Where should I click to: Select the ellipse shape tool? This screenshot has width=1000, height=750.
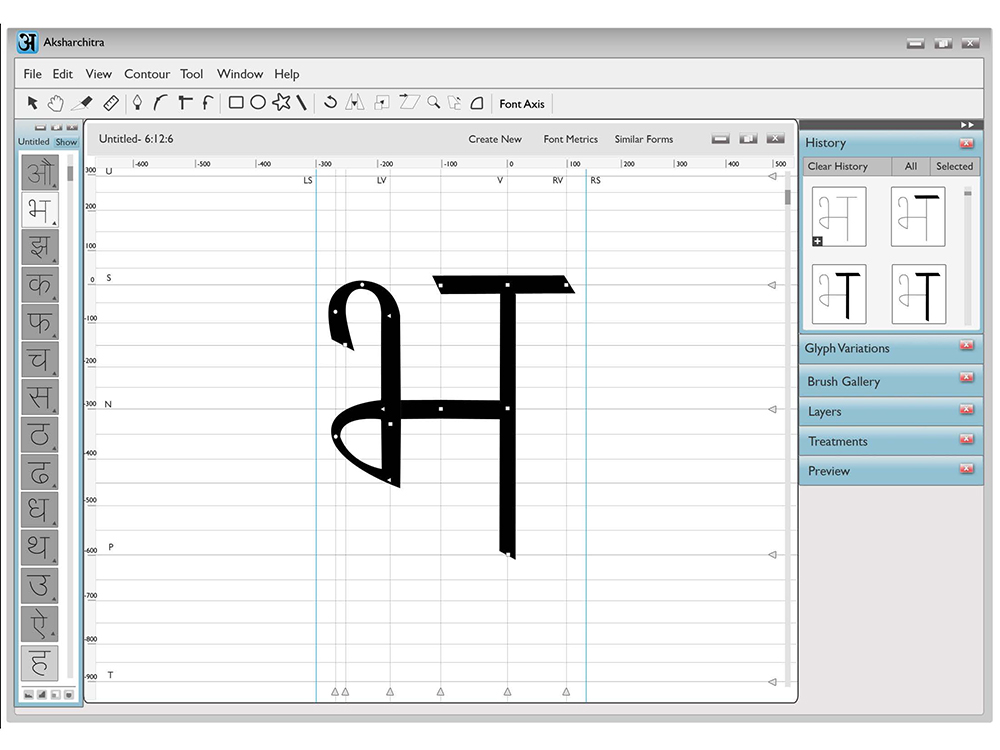click(x=258, y=103)
